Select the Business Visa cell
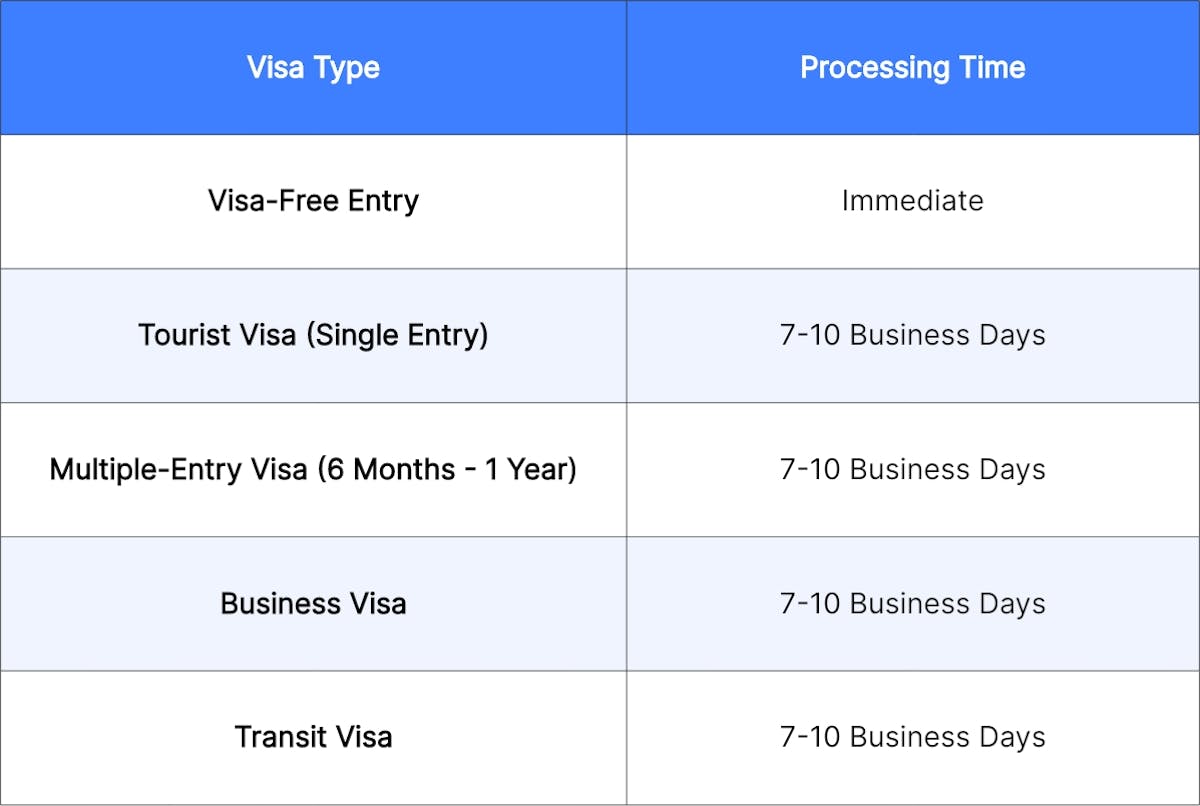 [313, 604]
